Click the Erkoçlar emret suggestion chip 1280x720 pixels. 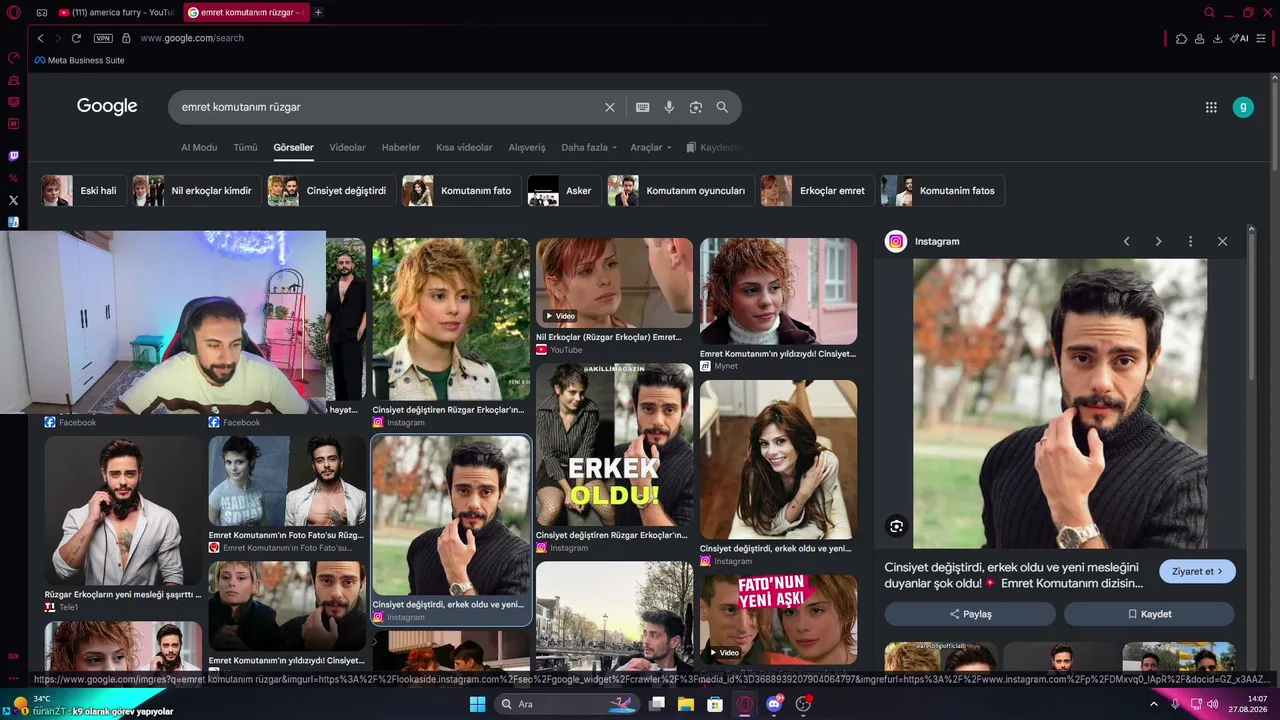click(818, 191)
